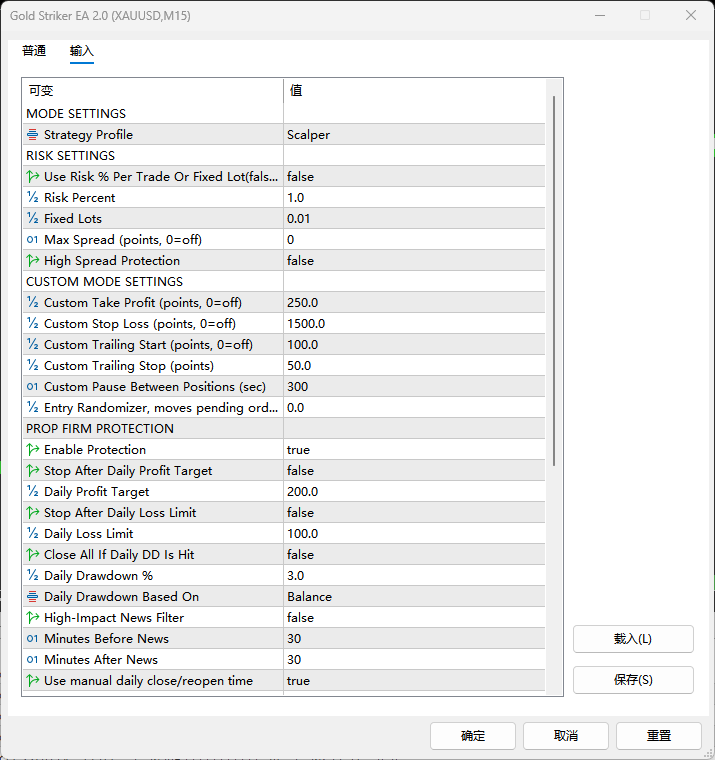Click the enum icon beside Strategy Profile
Image resolution: width=715 pixels, height=760 pixels.
(32, 134)
